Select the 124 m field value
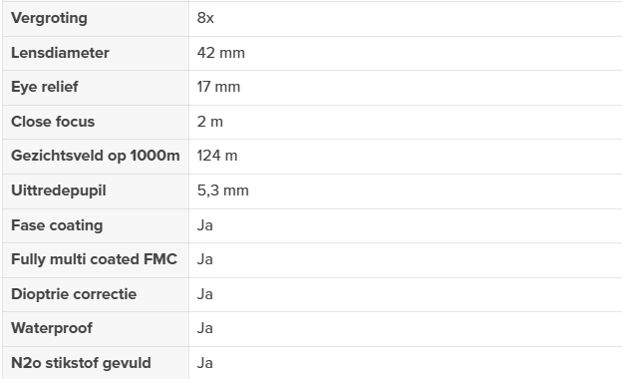The height and width of the screenshot is (379, 622). click(217, 156)
